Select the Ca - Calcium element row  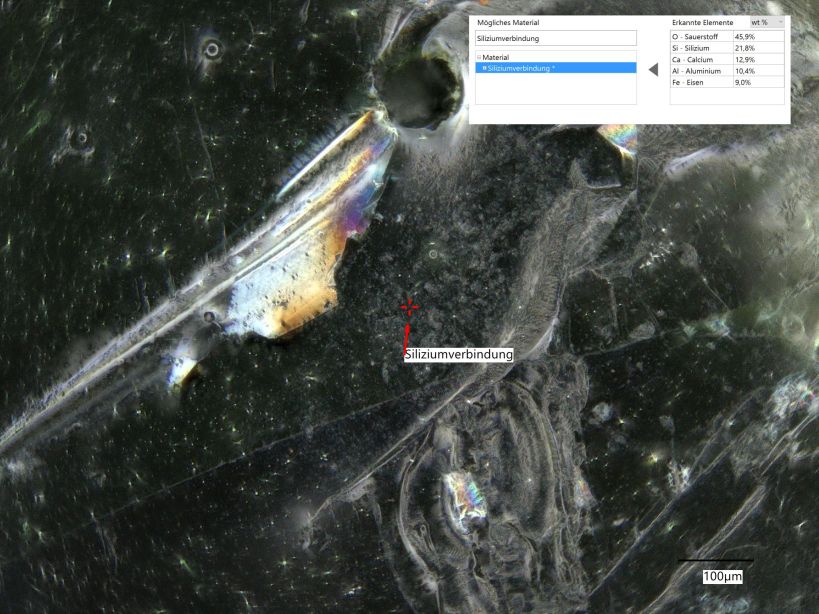tap(701, 60)
